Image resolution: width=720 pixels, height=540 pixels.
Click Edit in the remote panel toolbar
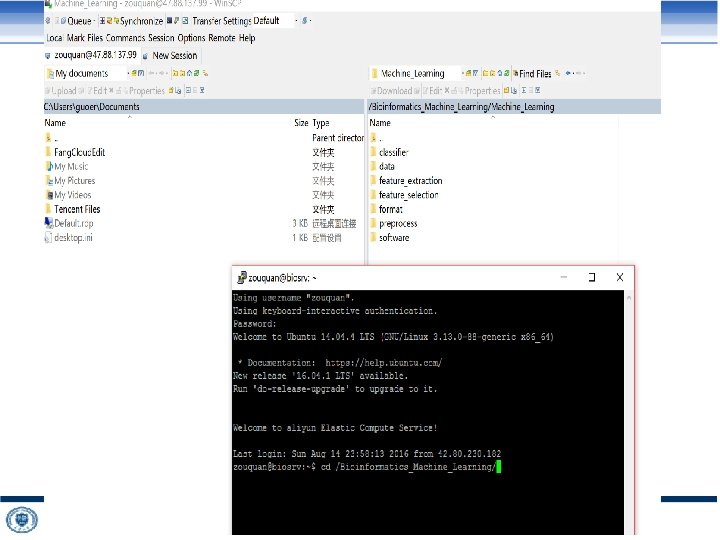pyautogui.click(x=432, y=90)
